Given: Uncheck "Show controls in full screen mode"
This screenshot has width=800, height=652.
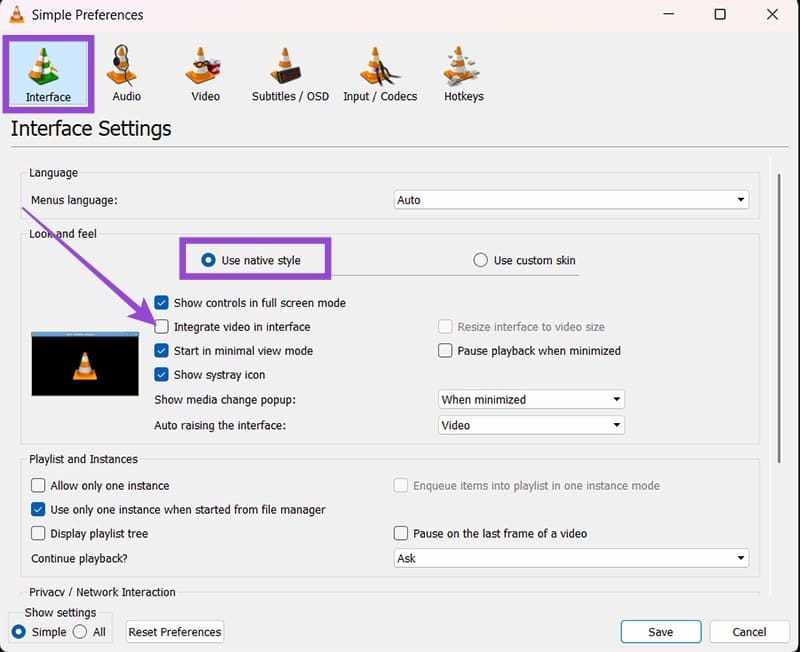Looking at the screenshot, I should 160,302.
